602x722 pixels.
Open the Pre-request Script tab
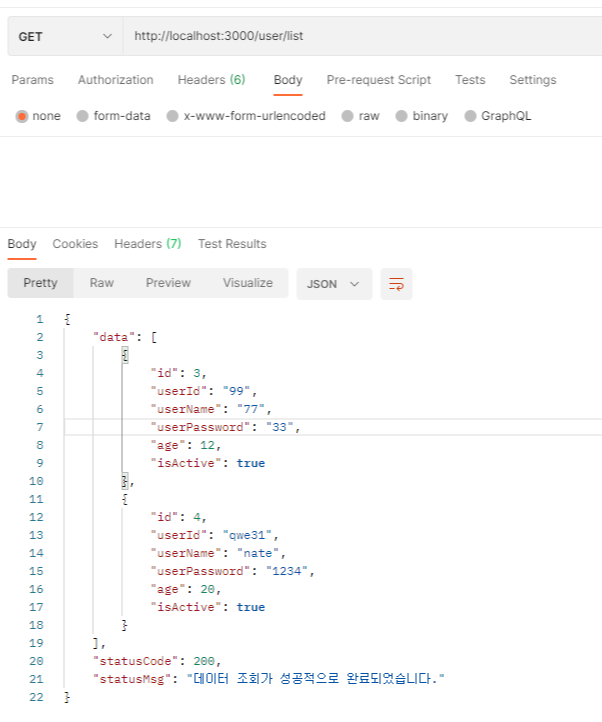(x=379, y=80)
